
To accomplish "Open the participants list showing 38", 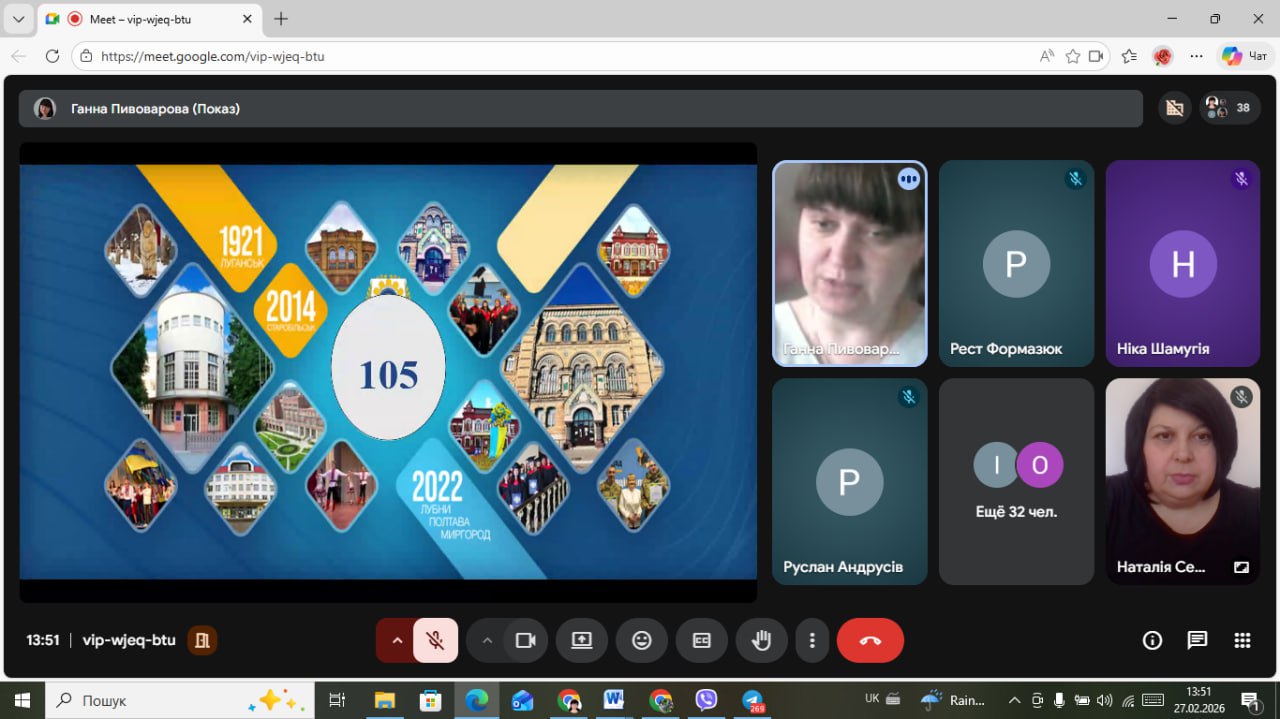I will (x=1231, y=108).
